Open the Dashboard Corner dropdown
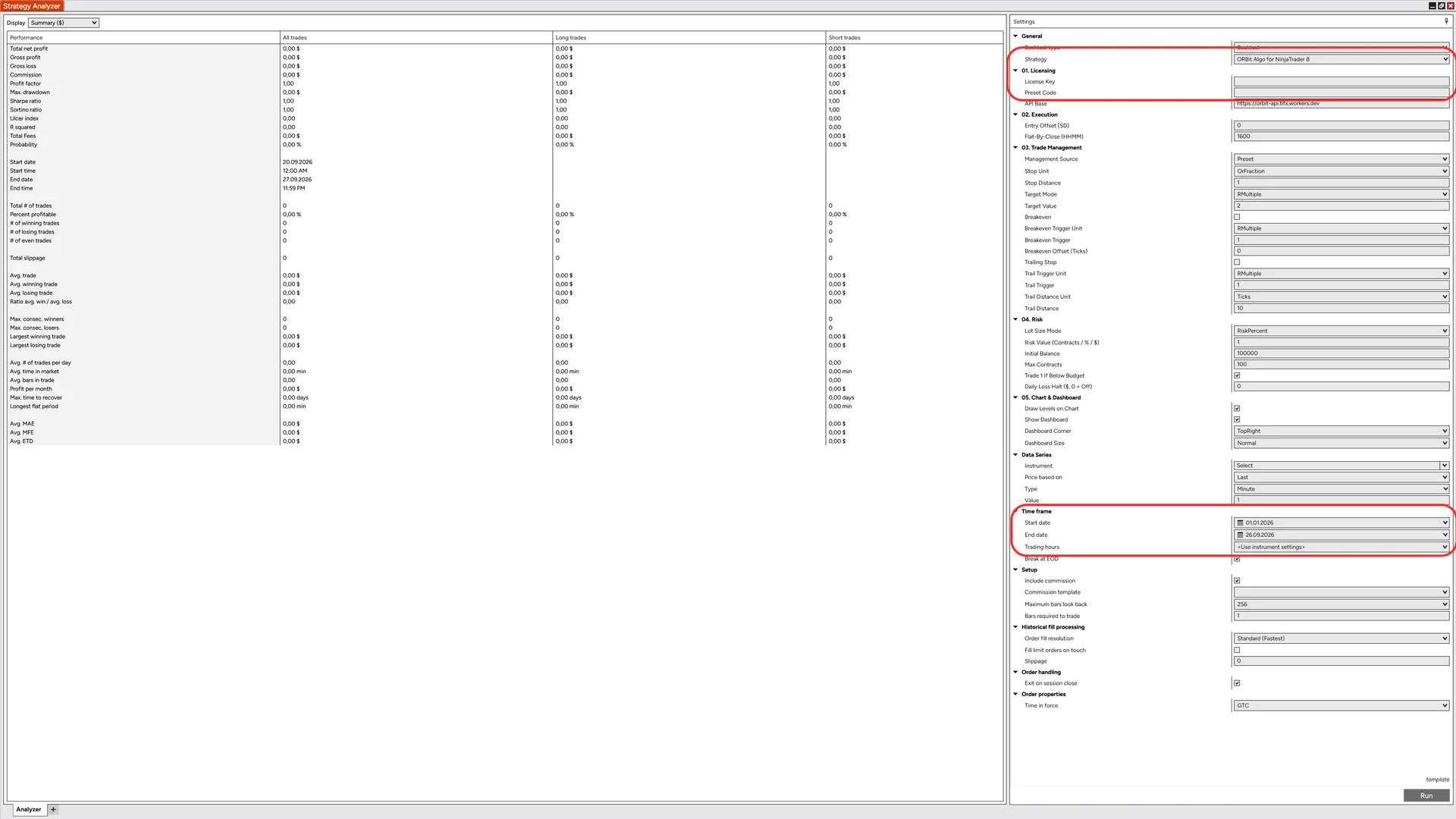This screenshot has height=819, width=1456. 1341,431
